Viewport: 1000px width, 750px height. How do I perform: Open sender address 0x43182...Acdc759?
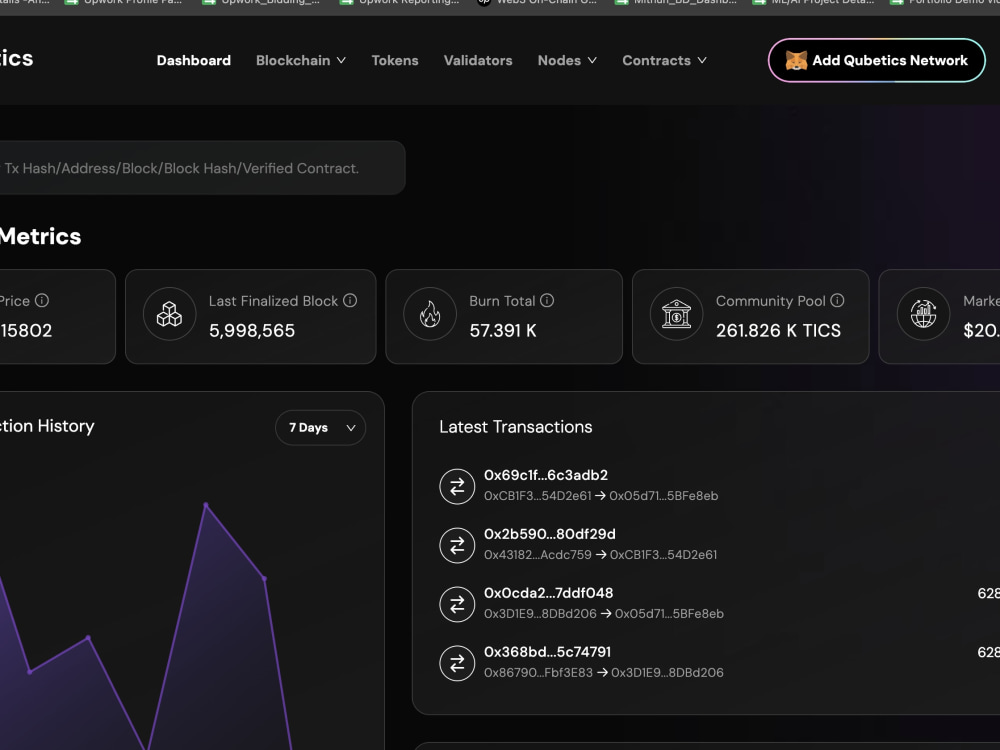coord(538,555)
